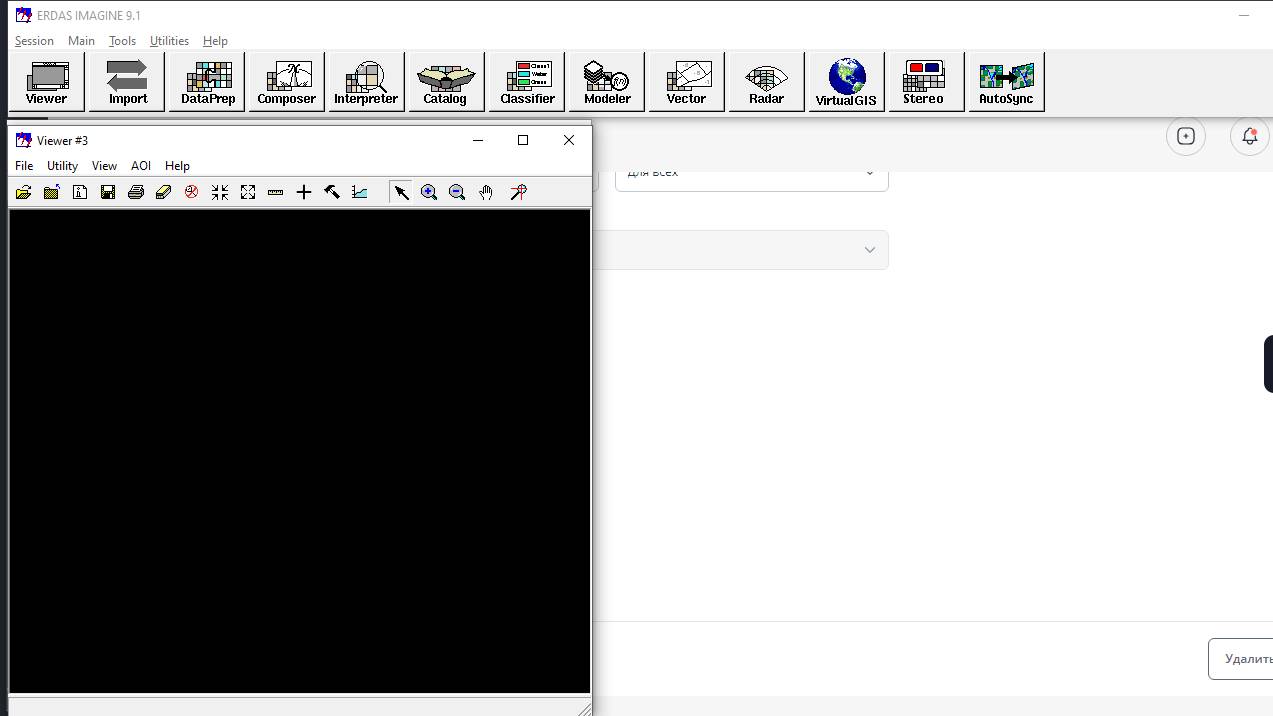Open the spatial profile chart tool

pyautogui.click(x=360, y=192)
